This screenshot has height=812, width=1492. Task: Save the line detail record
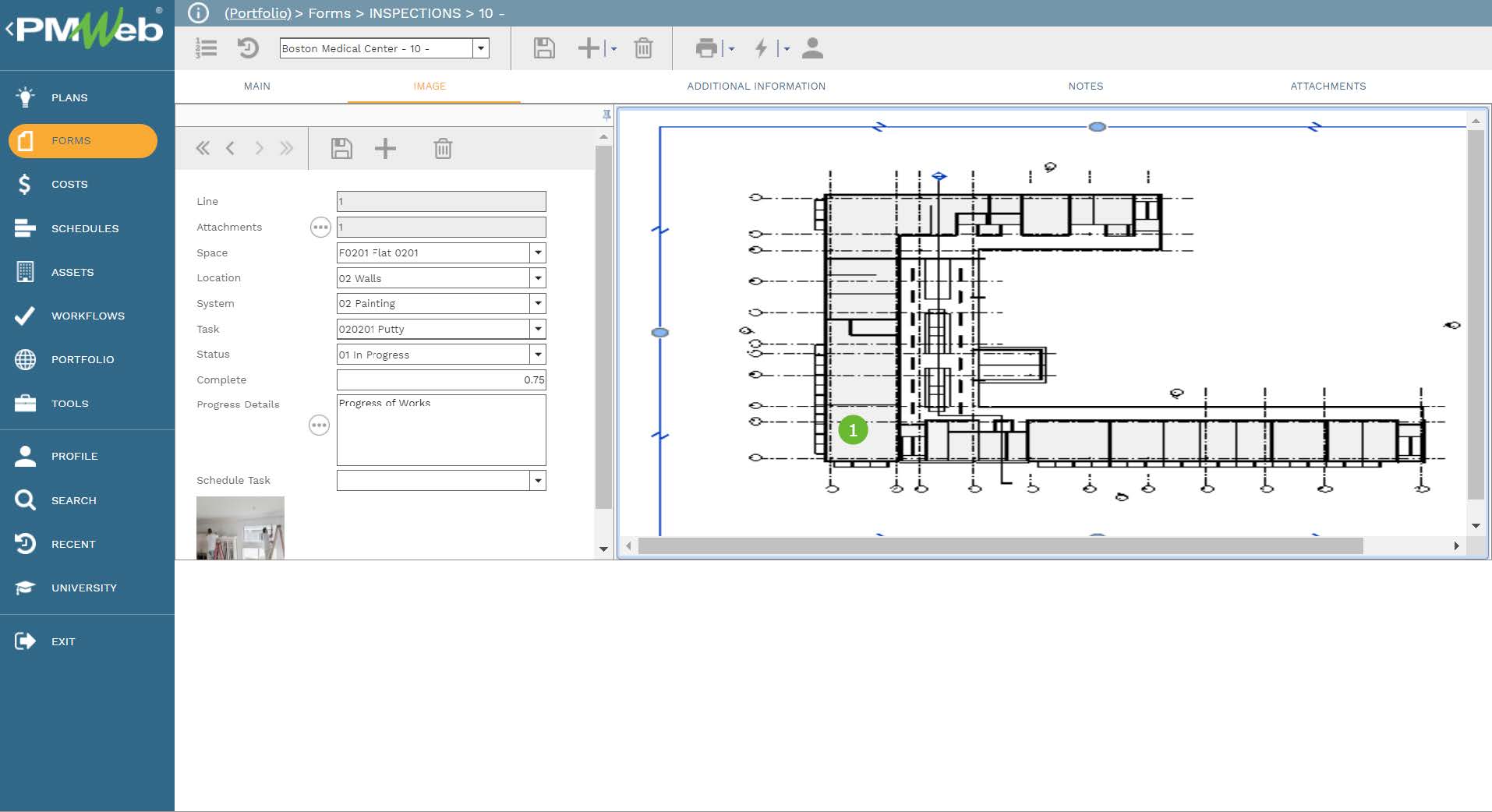click(341, 148)
